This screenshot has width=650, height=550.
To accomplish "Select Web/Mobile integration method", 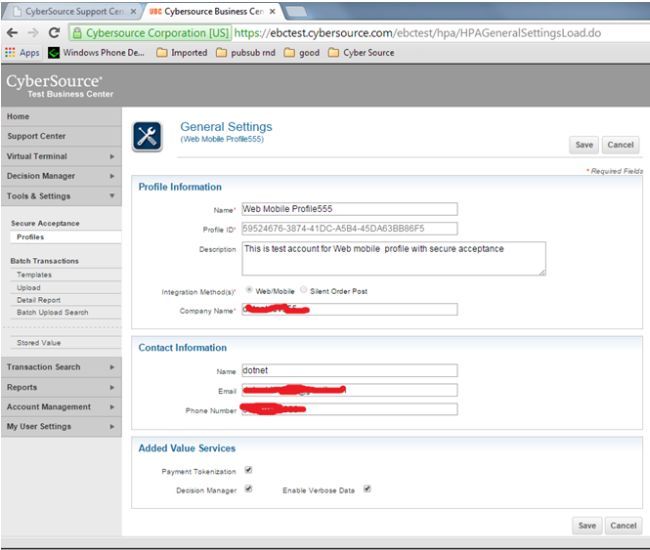I will [249, 290].
